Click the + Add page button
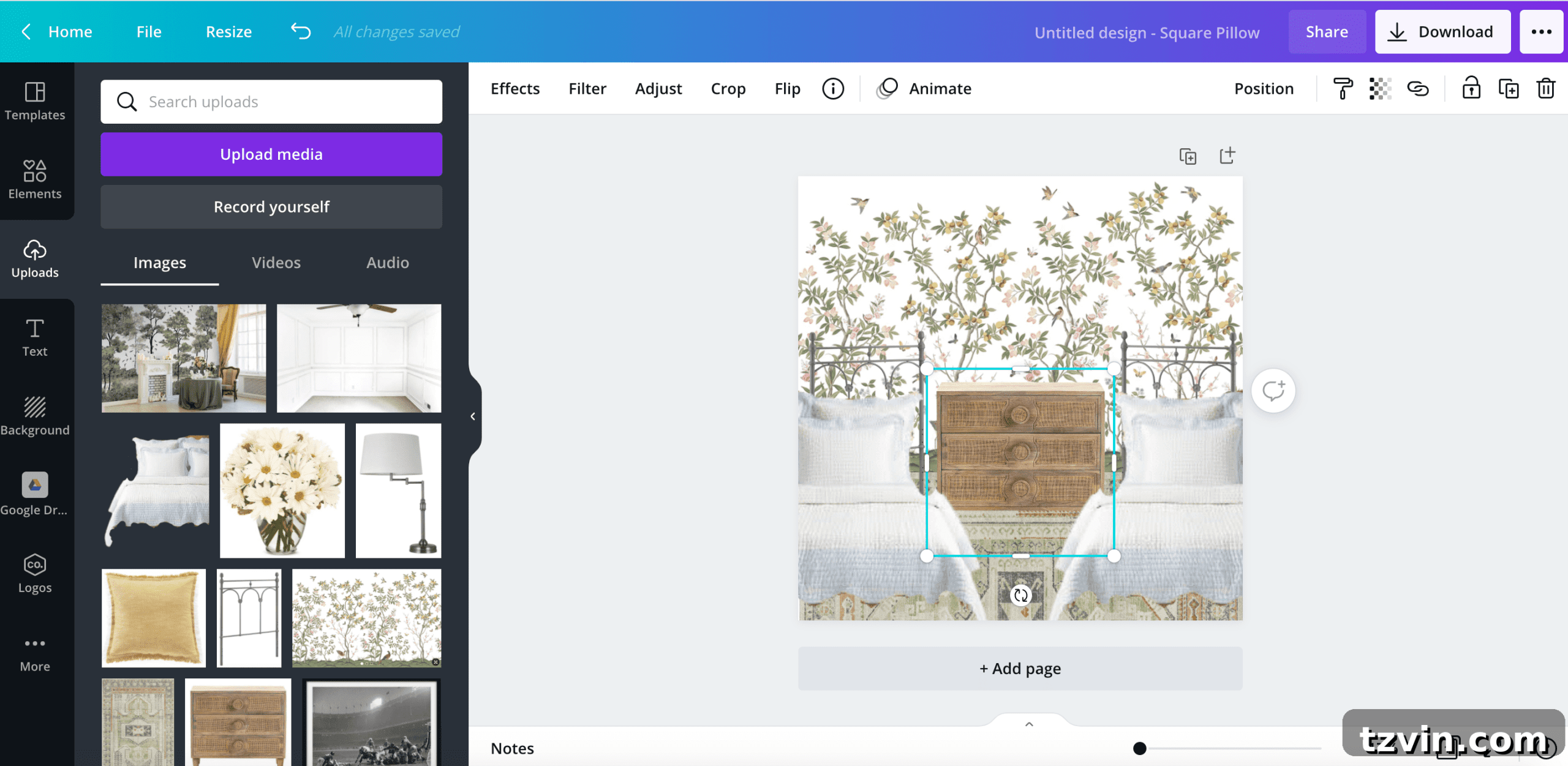Screen dimensions: 1568x766 pos(1020,669)
